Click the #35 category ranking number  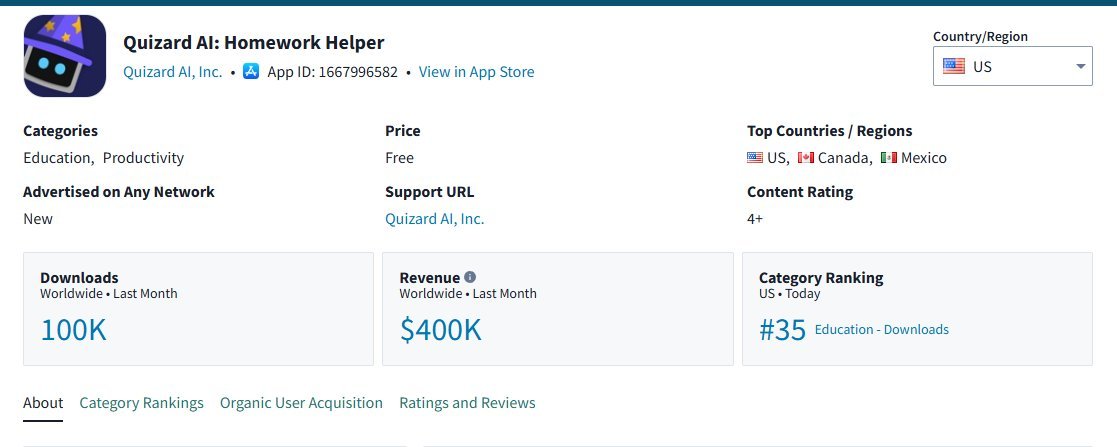(782, 330)
